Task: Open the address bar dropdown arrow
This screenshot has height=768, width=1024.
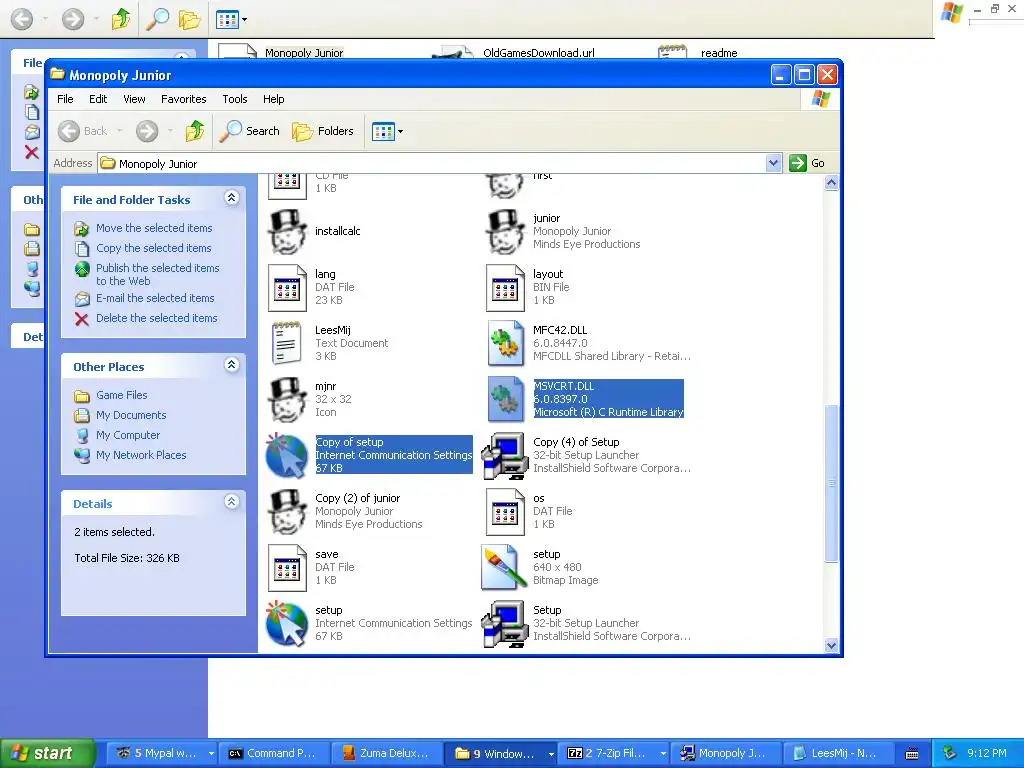Action: pyautogui.click(x=773, y=163)
